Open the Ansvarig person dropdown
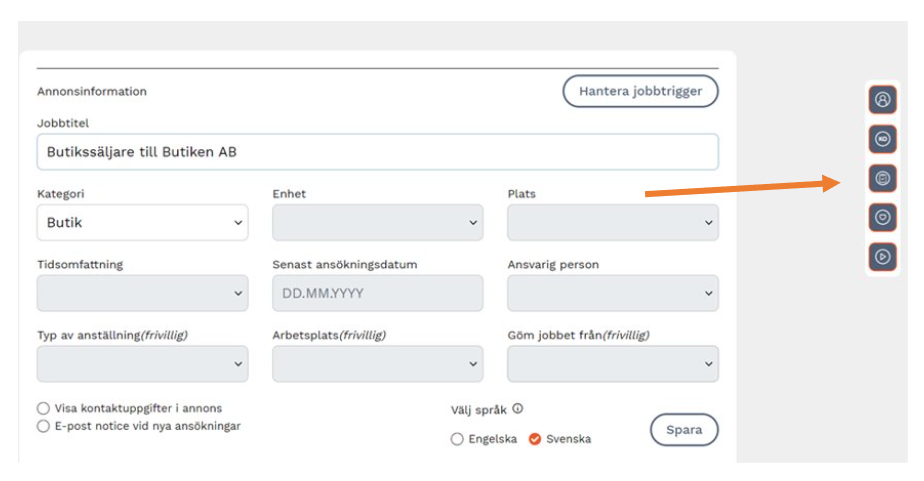 612,294
